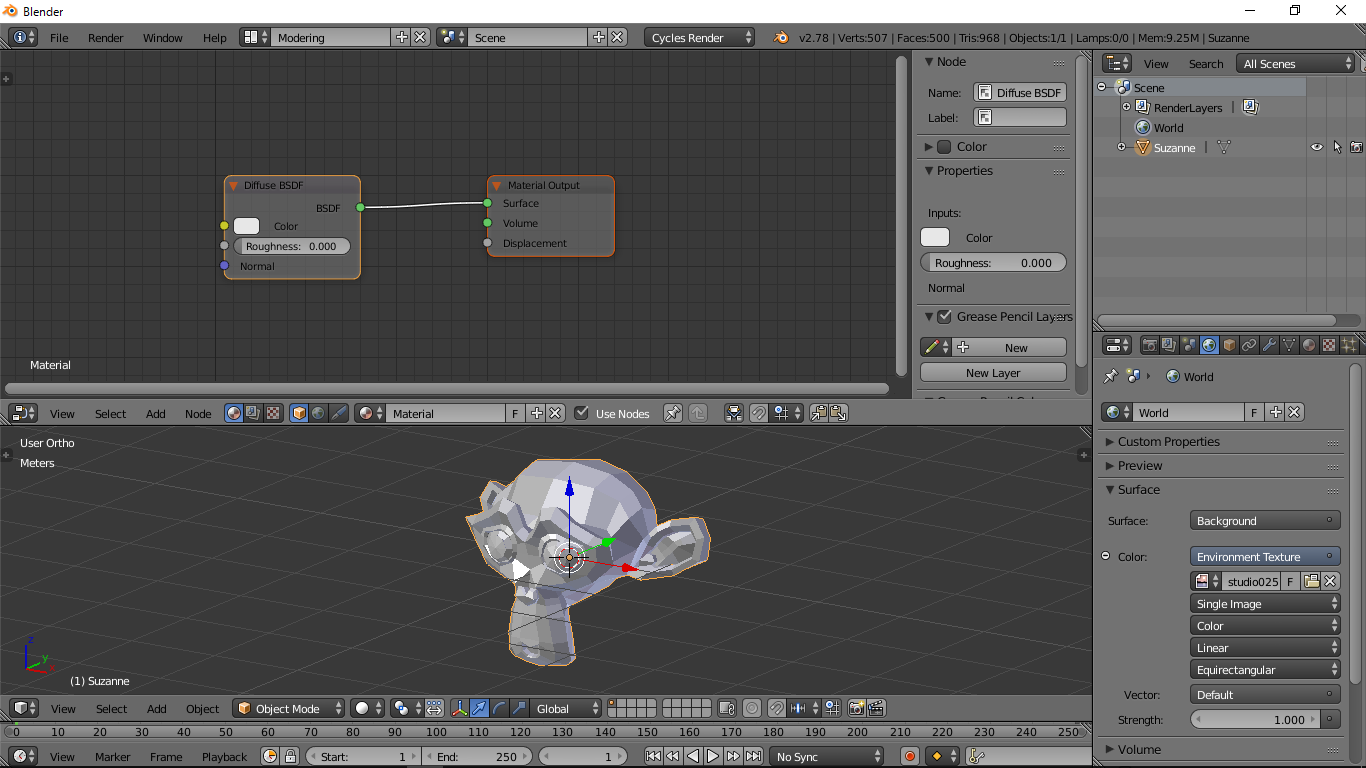The height and width of the screenshot is (768, 1366).
Task: Open the timeline Playback menu
Action: coord(224,757)
